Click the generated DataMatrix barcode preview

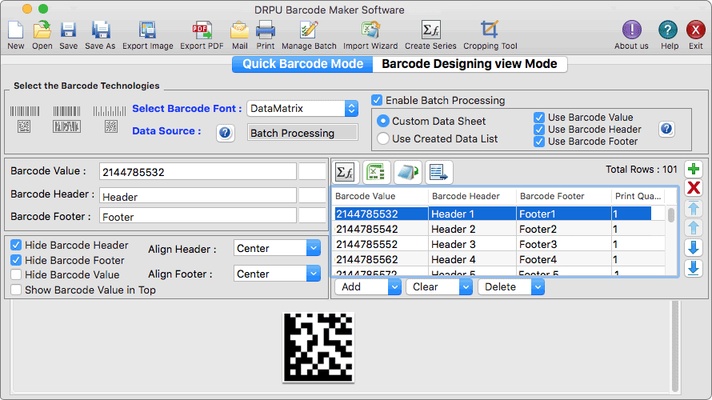tap(318, 347)
